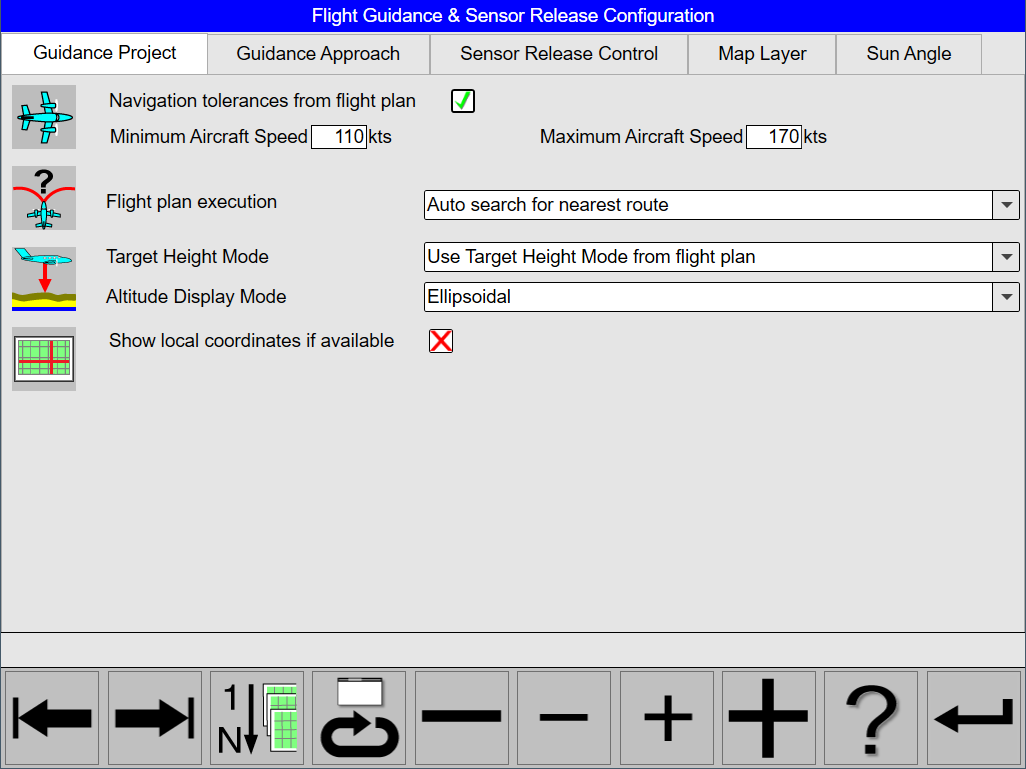Select the local coordinates map grid icon

pyautogui.click(x=44, y=359)
